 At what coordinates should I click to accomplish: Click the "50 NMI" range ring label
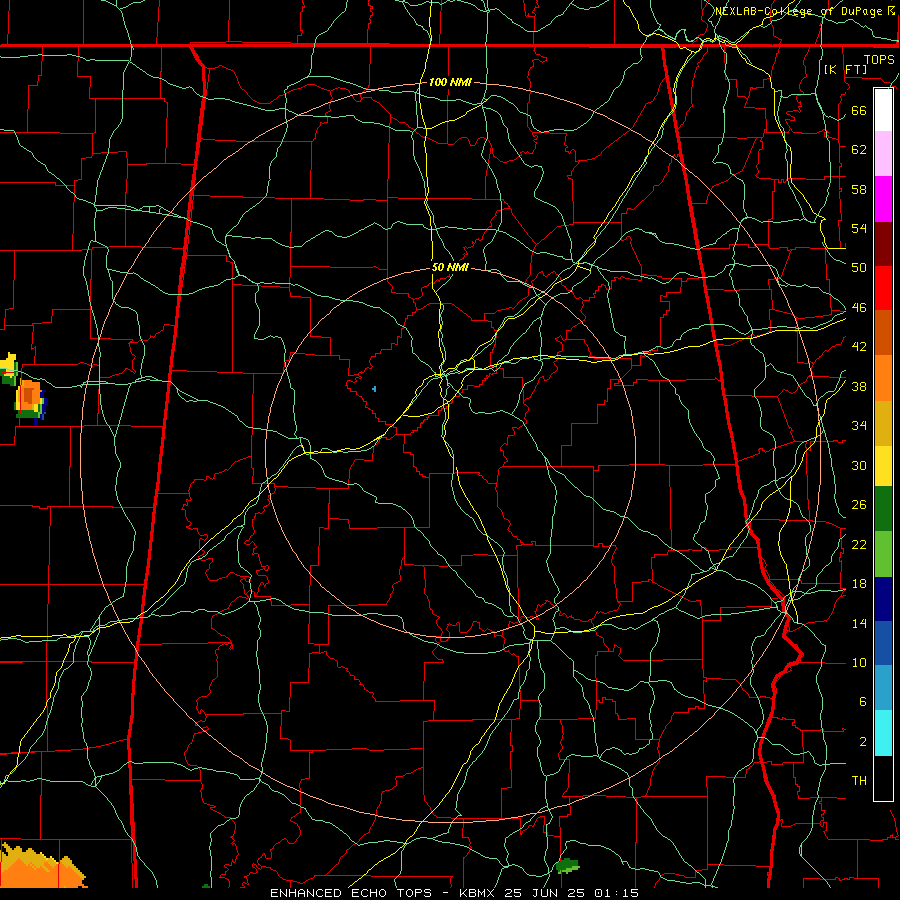point(450,267)
